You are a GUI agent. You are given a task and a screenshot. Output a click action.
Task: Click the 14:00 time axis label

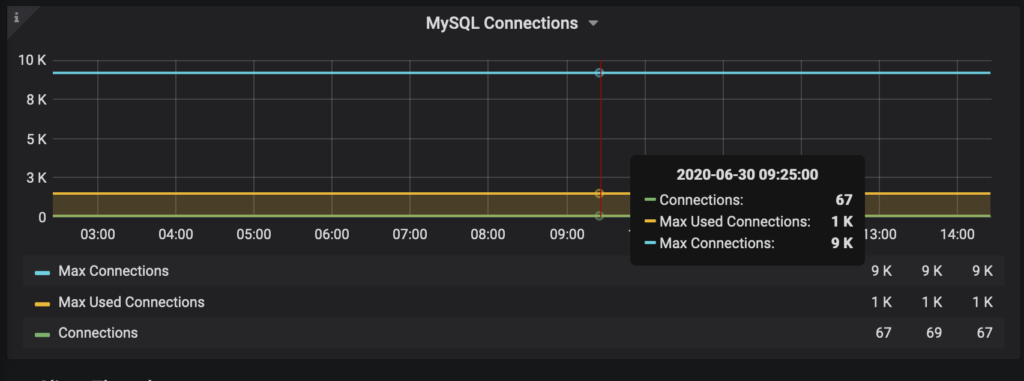click(x=957, y=235)
